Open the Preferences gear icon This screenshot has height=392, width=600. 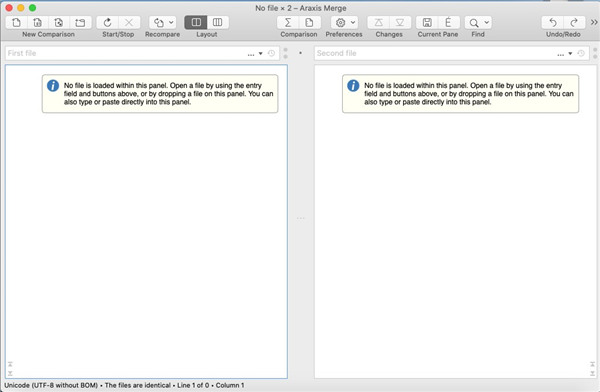[340, 23]
